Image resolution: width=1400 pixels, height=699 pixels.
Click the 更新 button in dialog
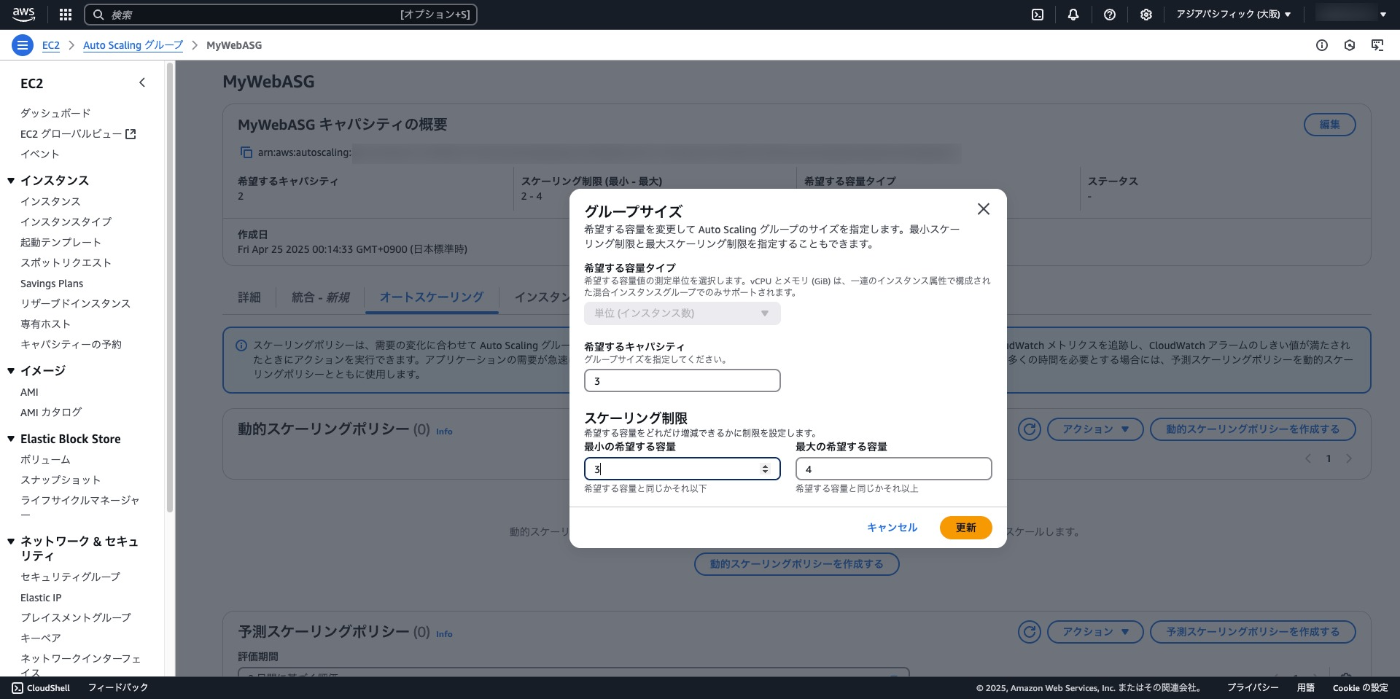click(x=966, y=528)
